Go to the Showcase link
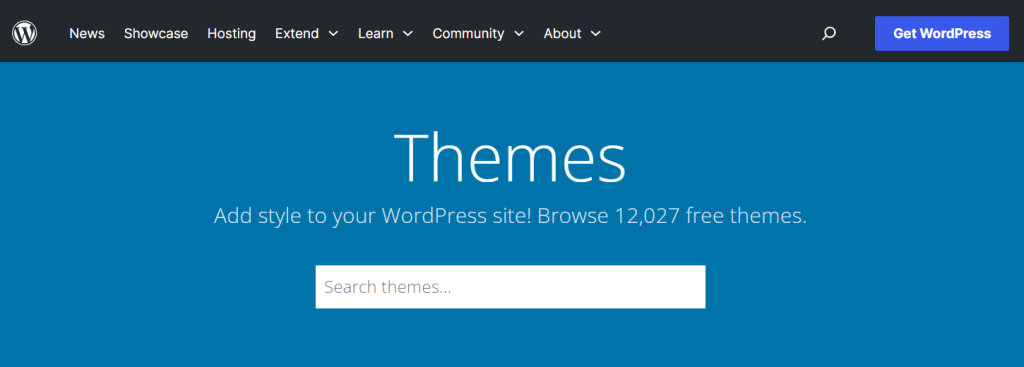 (x=156, y=33)
